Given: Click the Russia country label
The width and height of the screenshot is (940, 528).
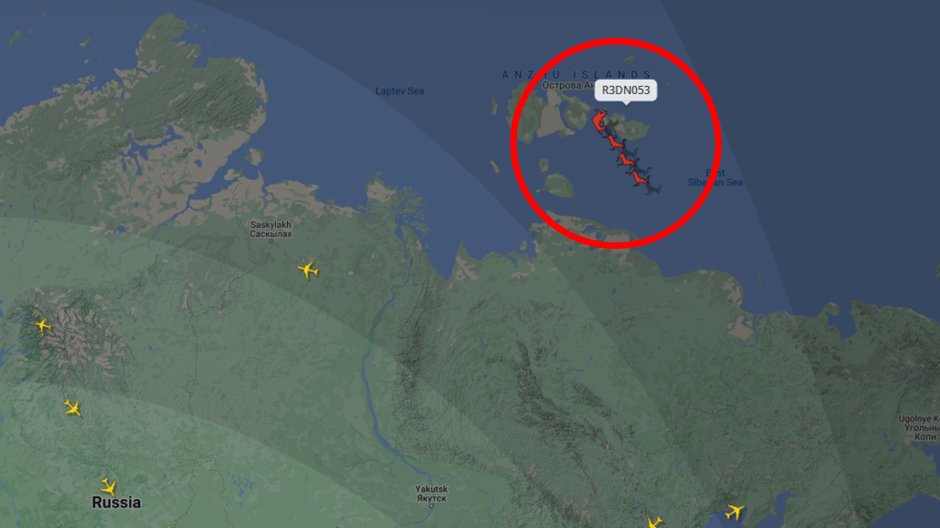Looking at the screenshot, I should click(x=116, y=502).
